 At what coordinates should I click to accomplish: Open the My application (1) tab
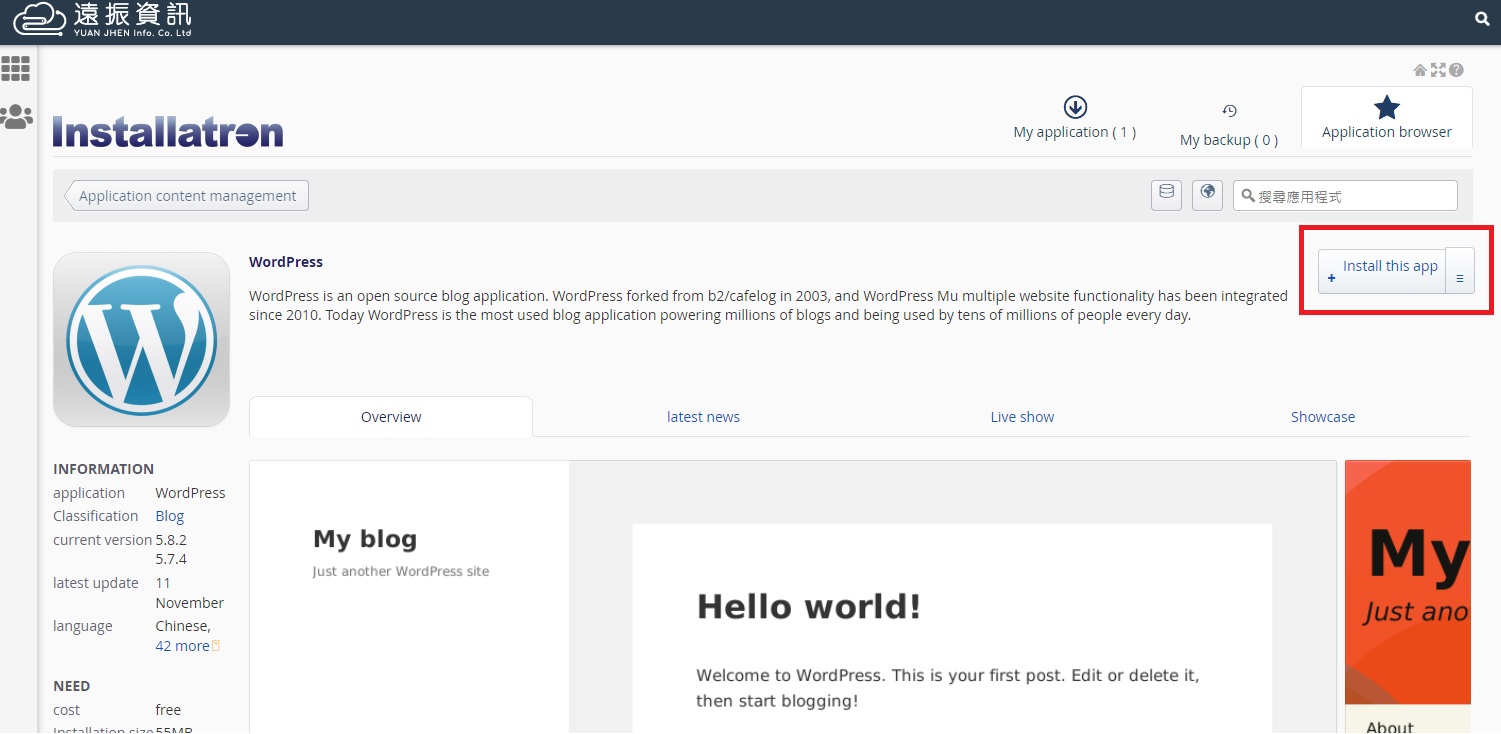point(1075,118)
